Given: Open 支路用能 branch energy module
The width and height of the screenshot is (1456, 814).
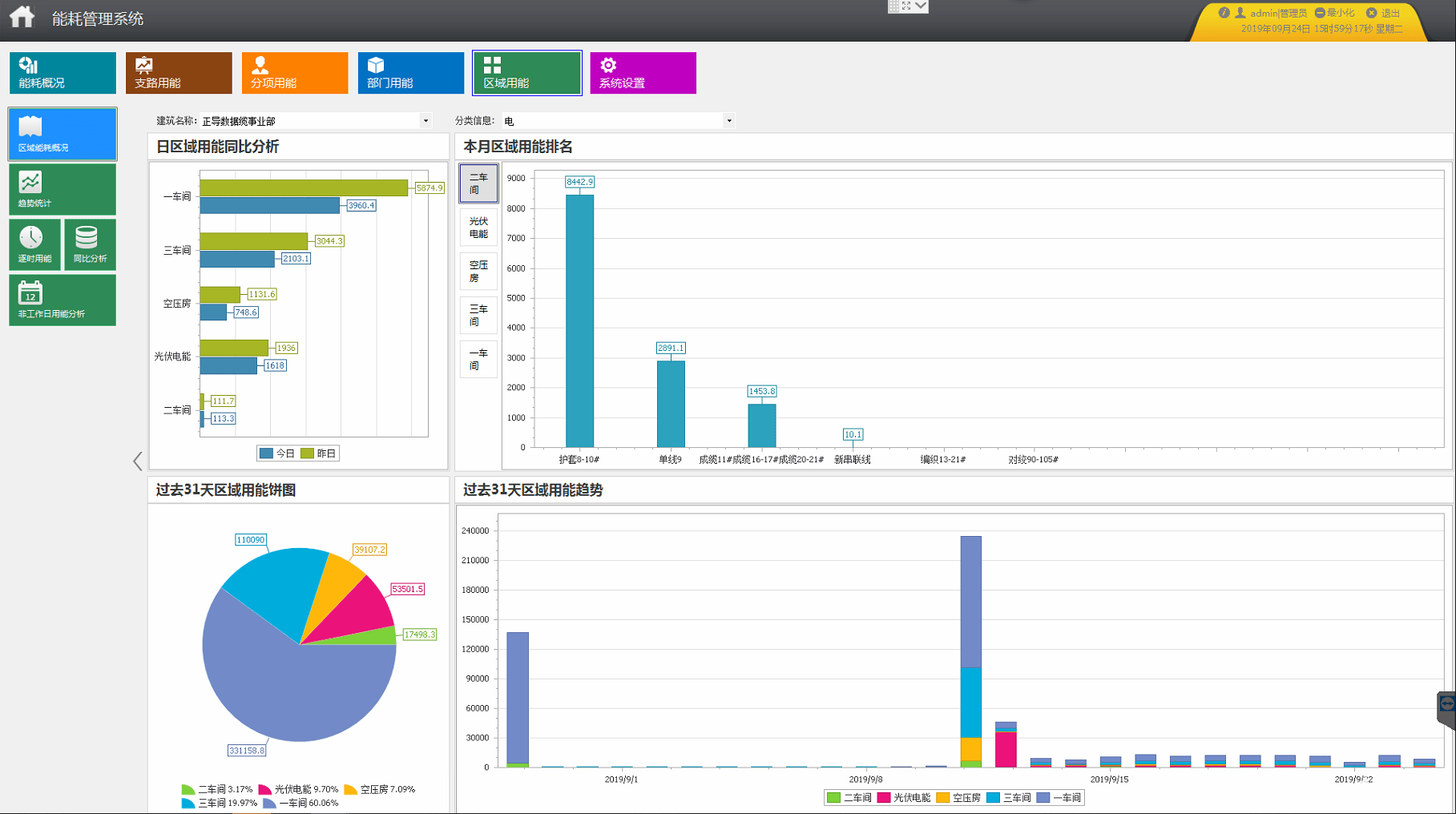Looking at the screenshot, I should (x=179, y=73).
